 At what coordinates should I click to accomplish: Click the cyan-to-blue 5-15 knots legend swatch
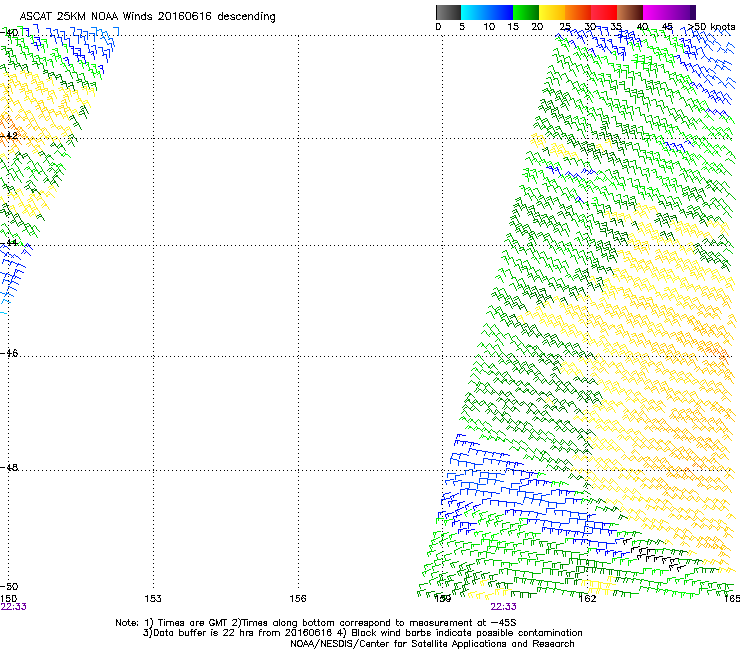(x=487, y=12)
